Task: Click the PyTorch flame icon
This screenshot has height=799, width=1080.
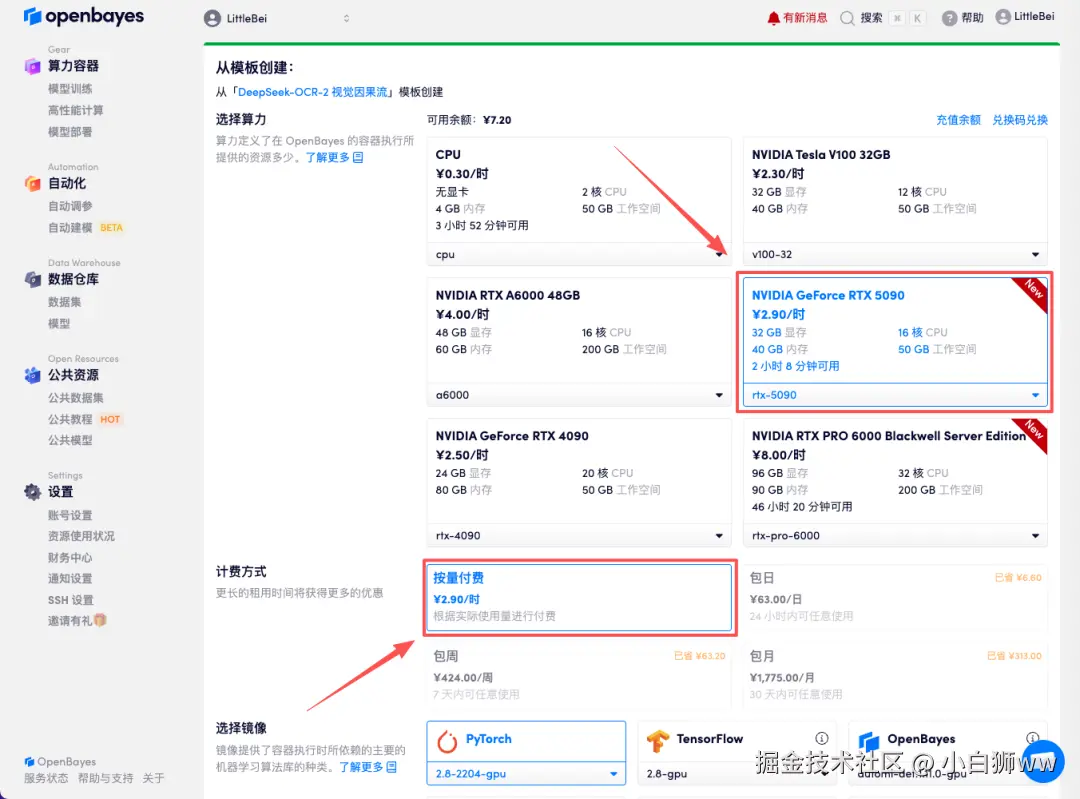Action: 448,741
